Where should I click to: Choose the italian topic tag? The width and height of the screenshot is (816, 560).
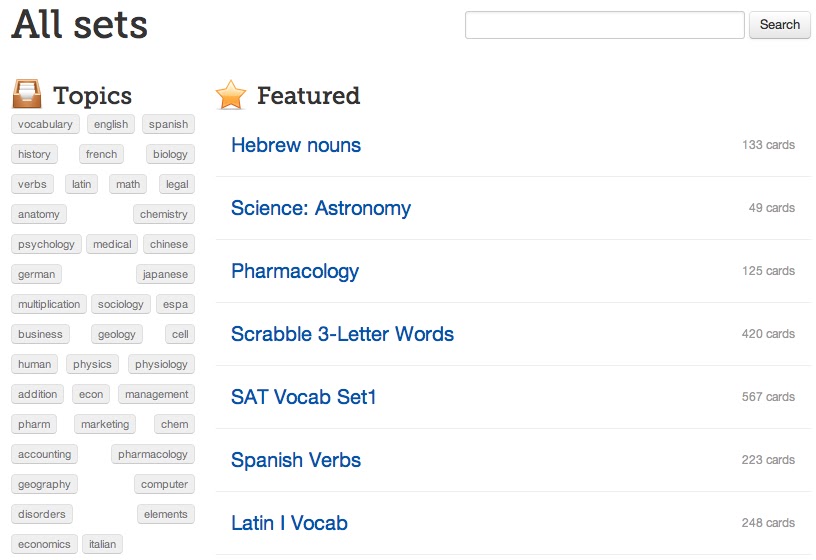point(102,544)
